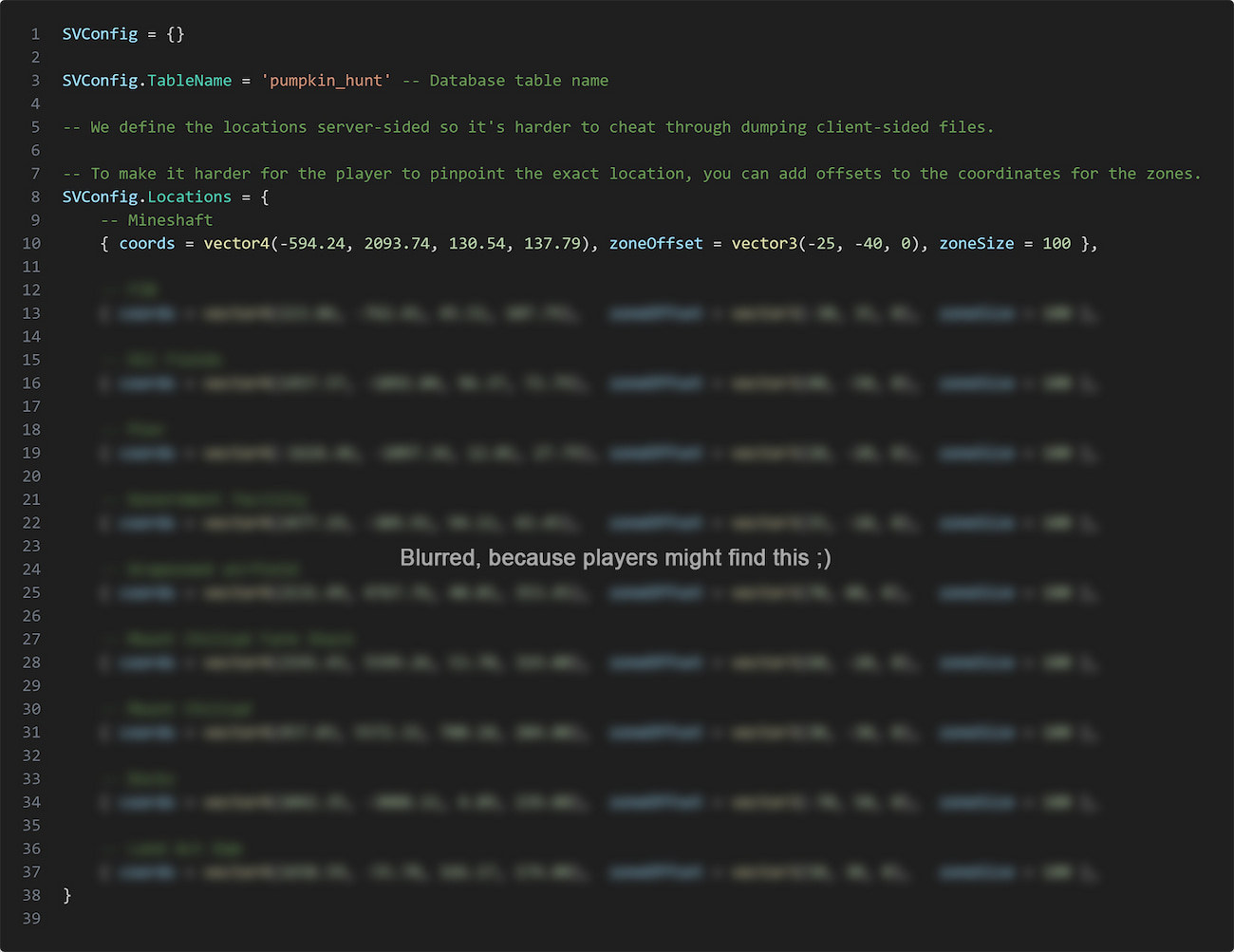The width and height of the screenshot is (1234, 952).
Task: Click line number 7 in the gutter
Action: [x=35, y=174]
